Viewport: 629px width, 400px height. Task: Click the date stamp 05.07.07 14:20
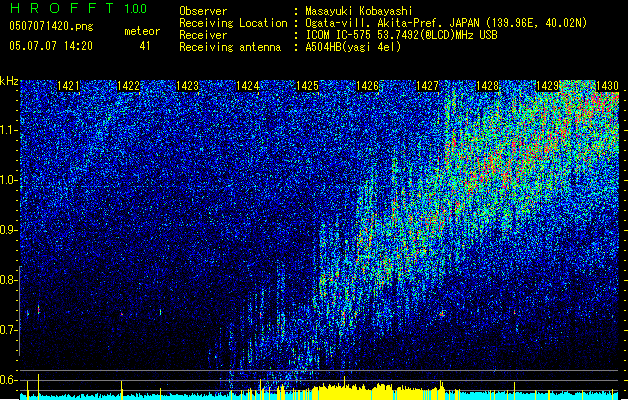(51, 46)
